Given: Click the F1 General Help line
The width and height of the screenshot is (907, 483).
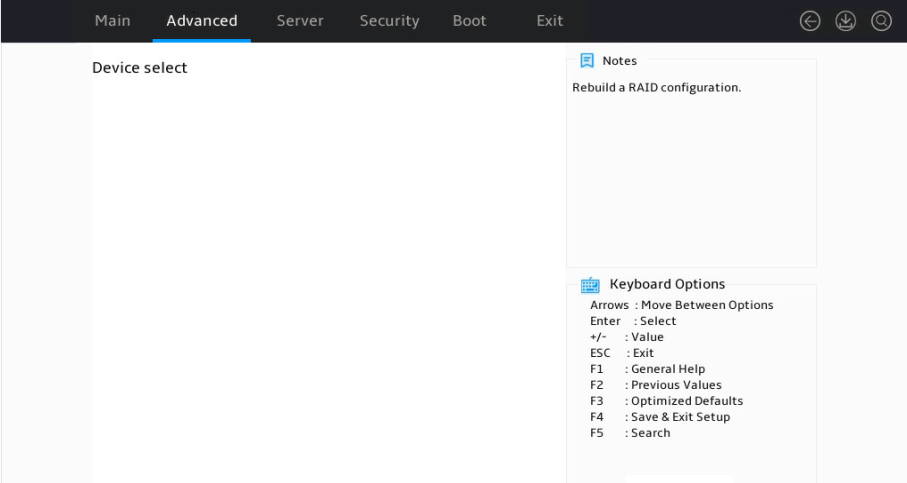Looking at the screenshot, I should tap(647, 369).
